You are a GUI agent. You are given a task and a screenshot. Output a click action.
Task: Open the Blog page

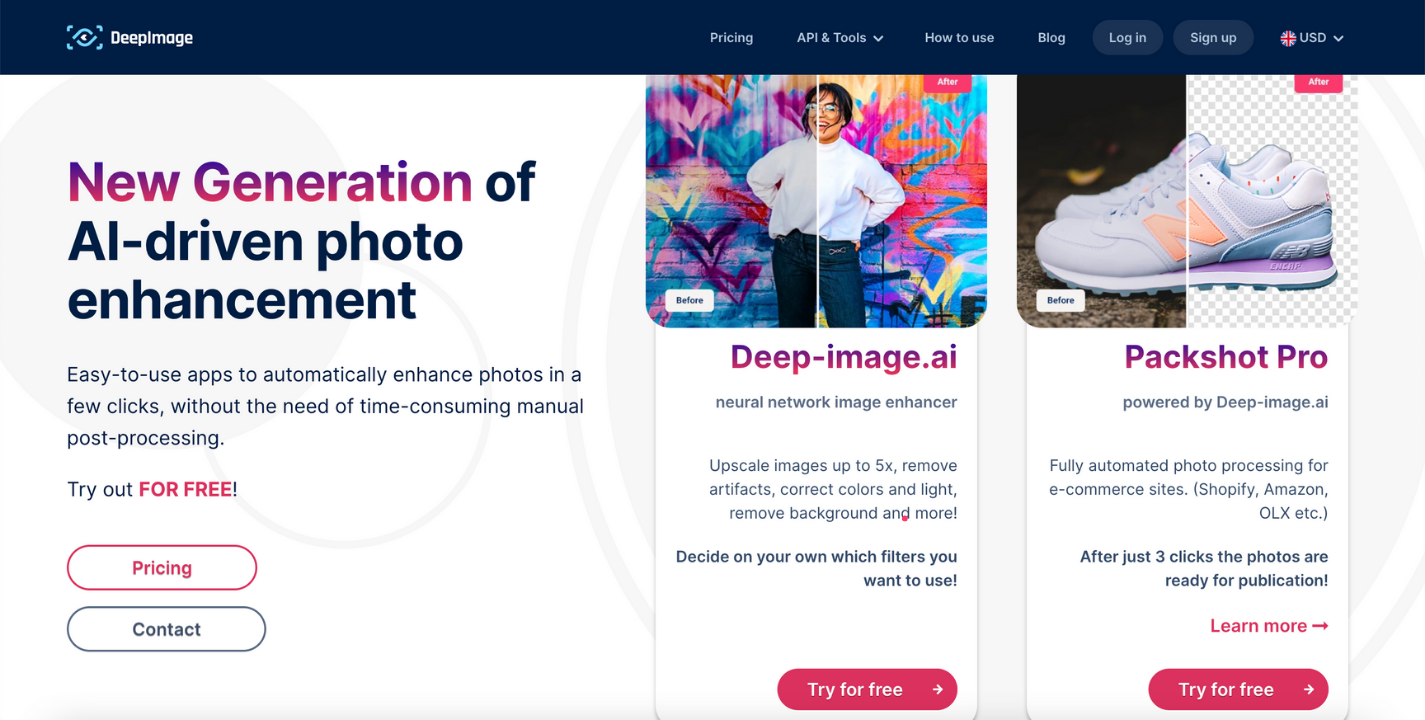[x=1051, y=38]
